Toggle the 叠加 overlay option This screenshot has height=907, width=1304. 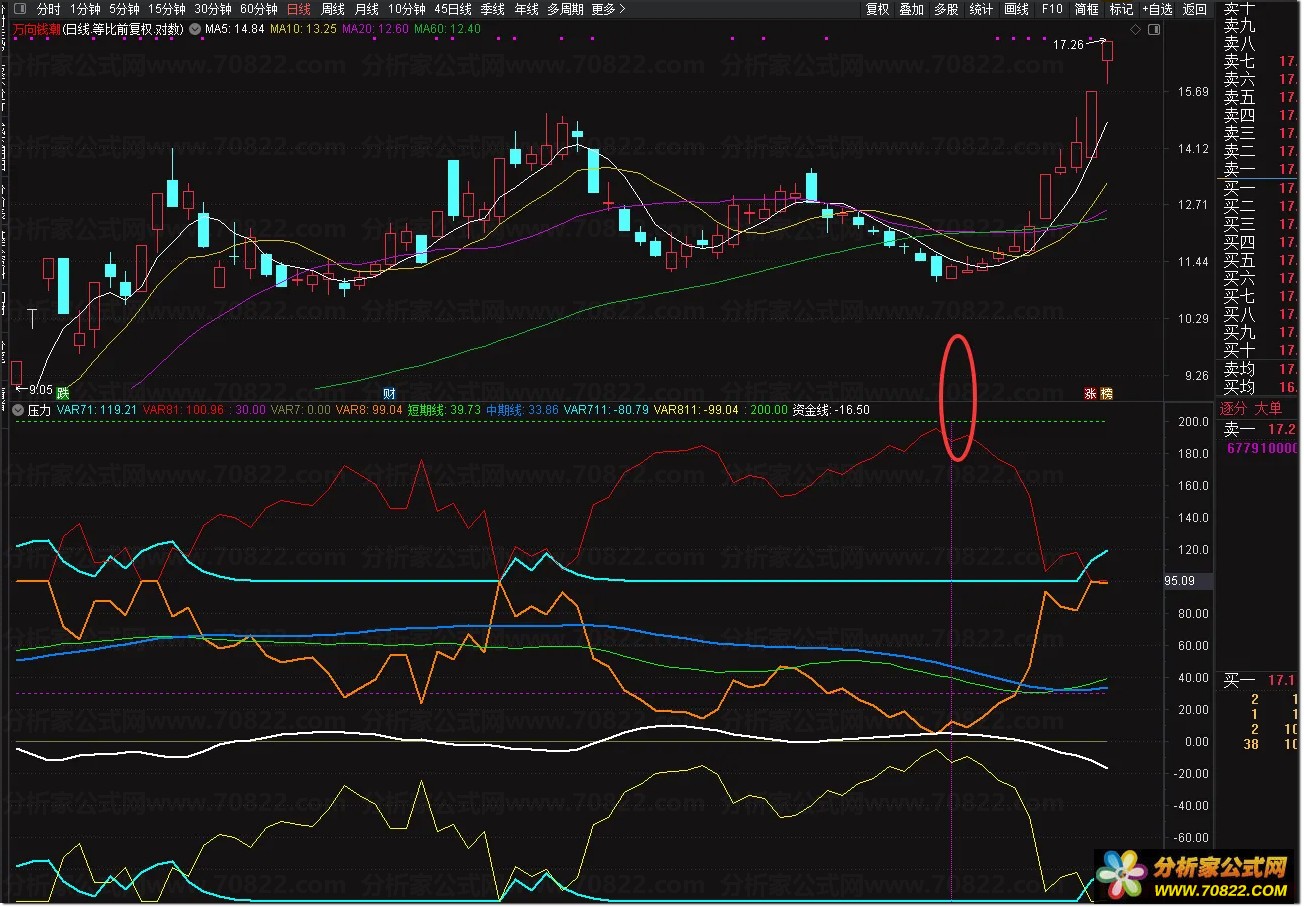pyautogui.click(x=911, y=9)
